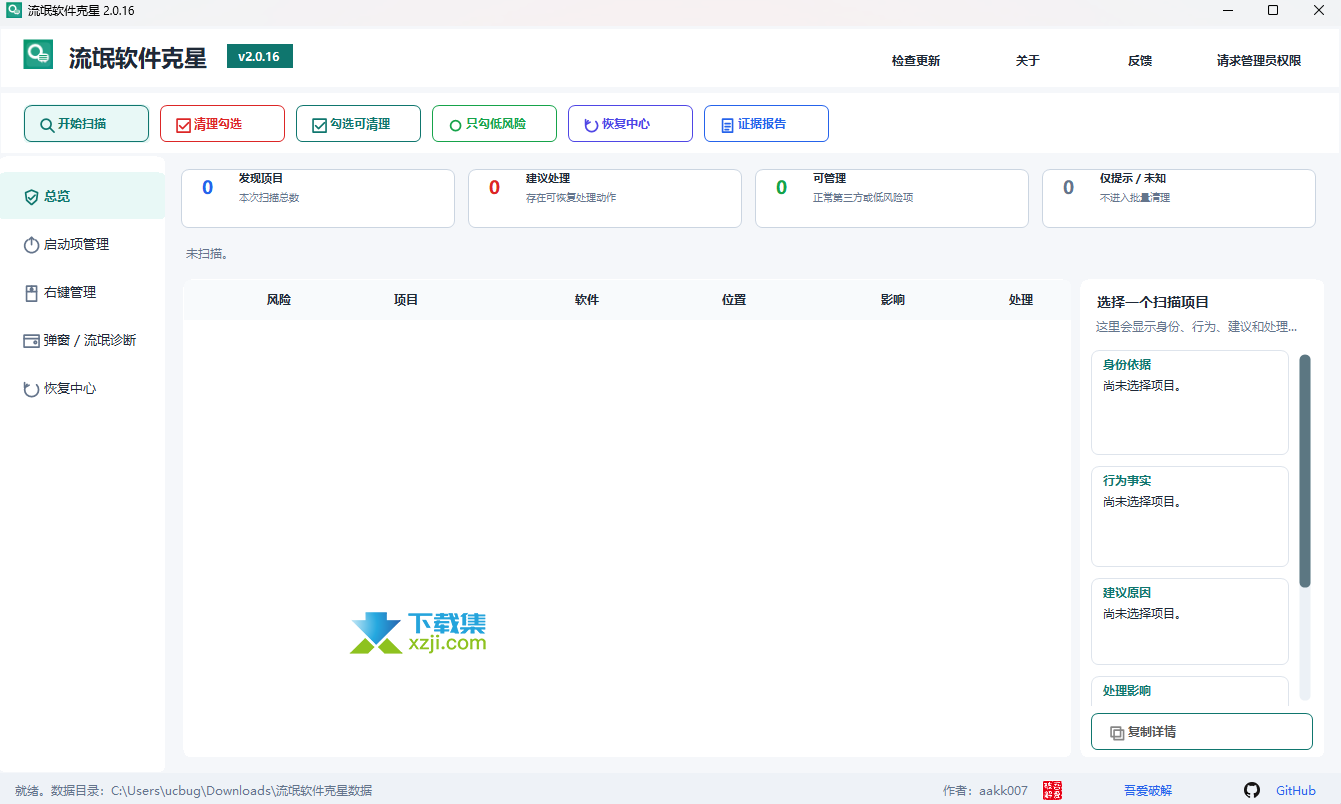This screenshot has height=804, width=1341.
Task: Click 建议原因 detail box
Action: coord(1190,621)
